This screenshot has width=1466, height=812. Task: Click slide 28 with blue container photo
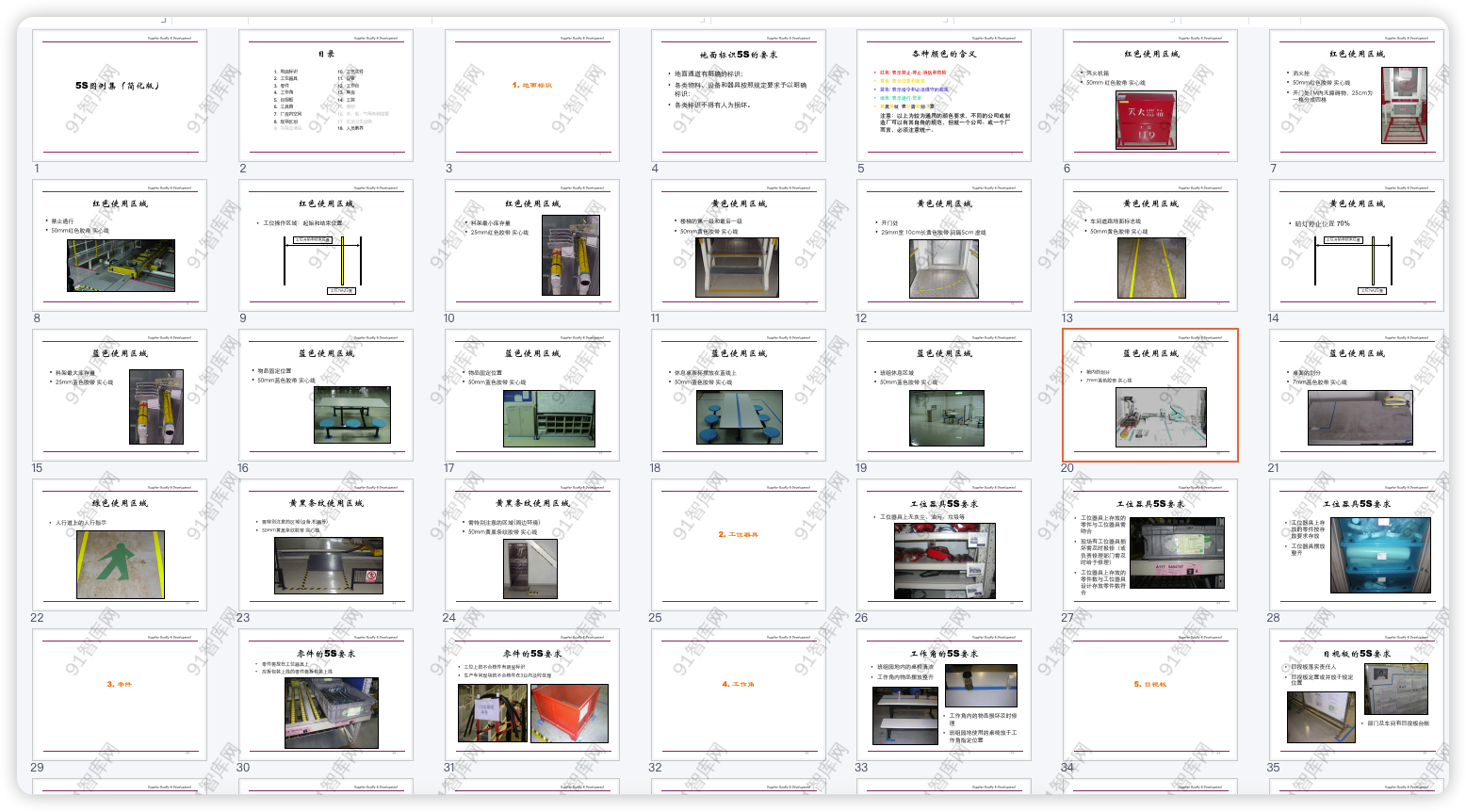tap(1356, 544)
